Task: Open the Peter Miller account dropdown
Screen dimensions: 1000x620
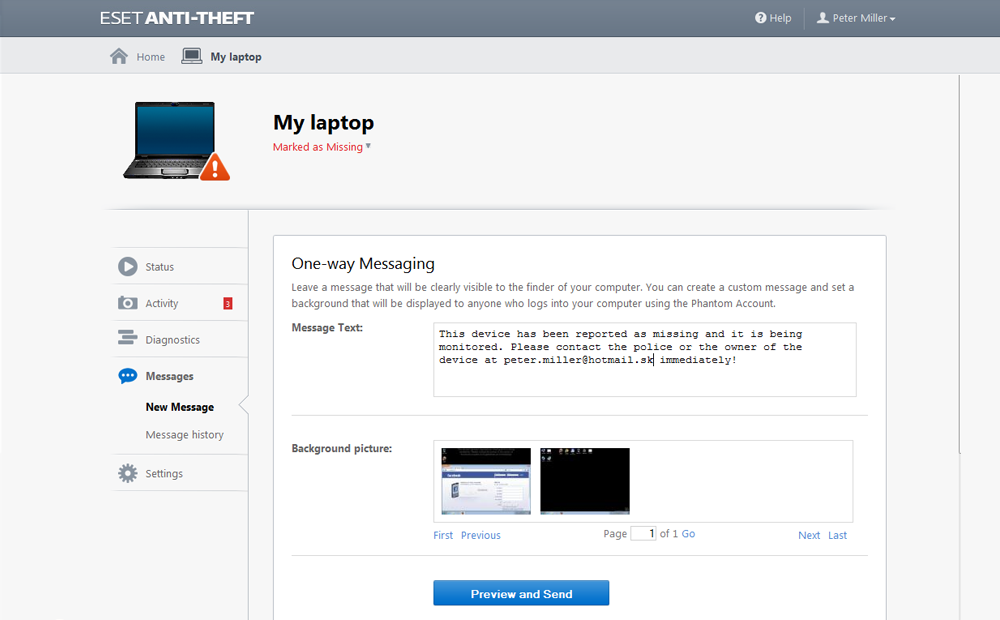Action: pyautogui.click(x=857, y=18)
